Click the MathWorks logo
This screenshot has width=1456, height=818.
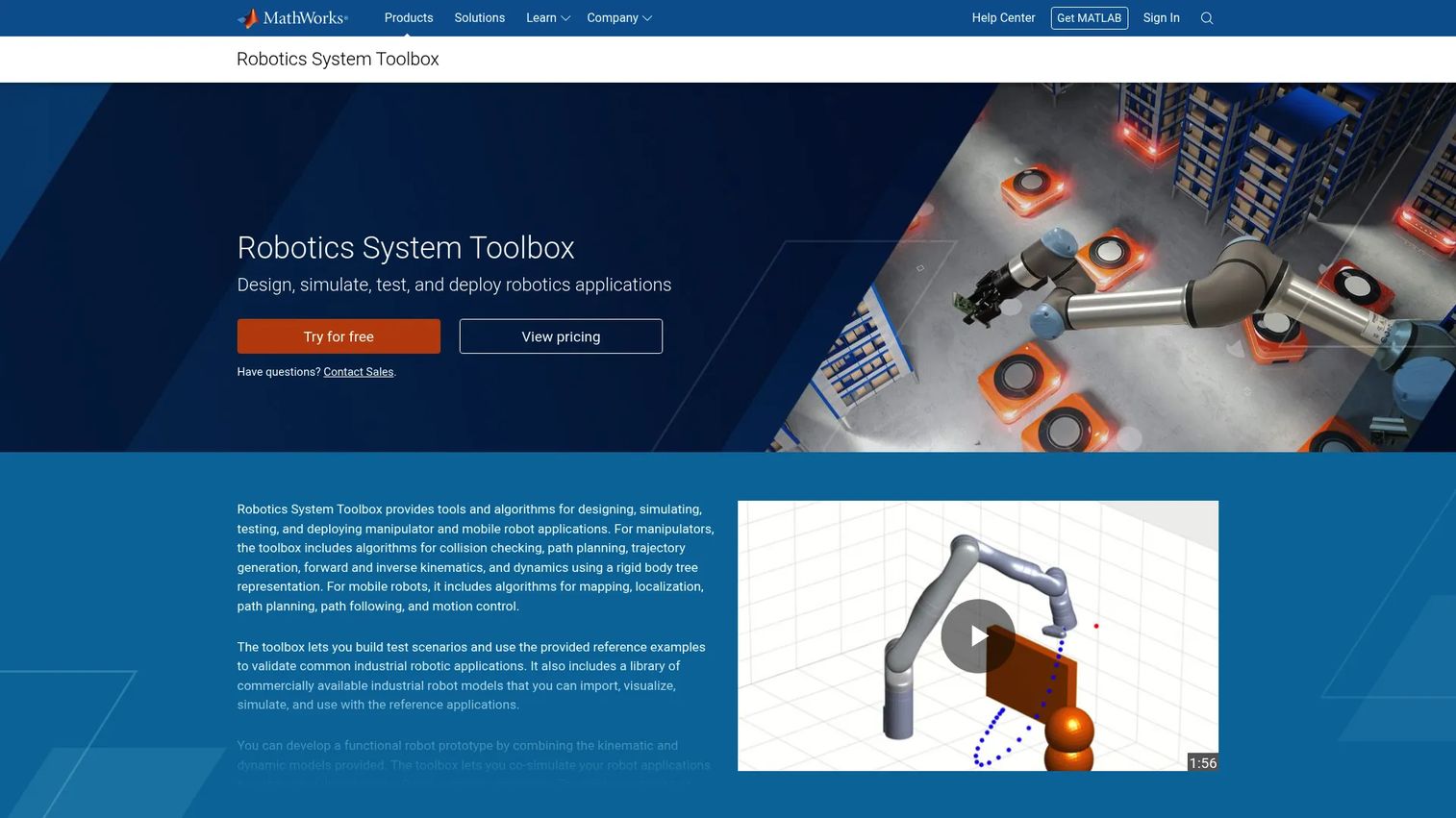pos(292,18)
